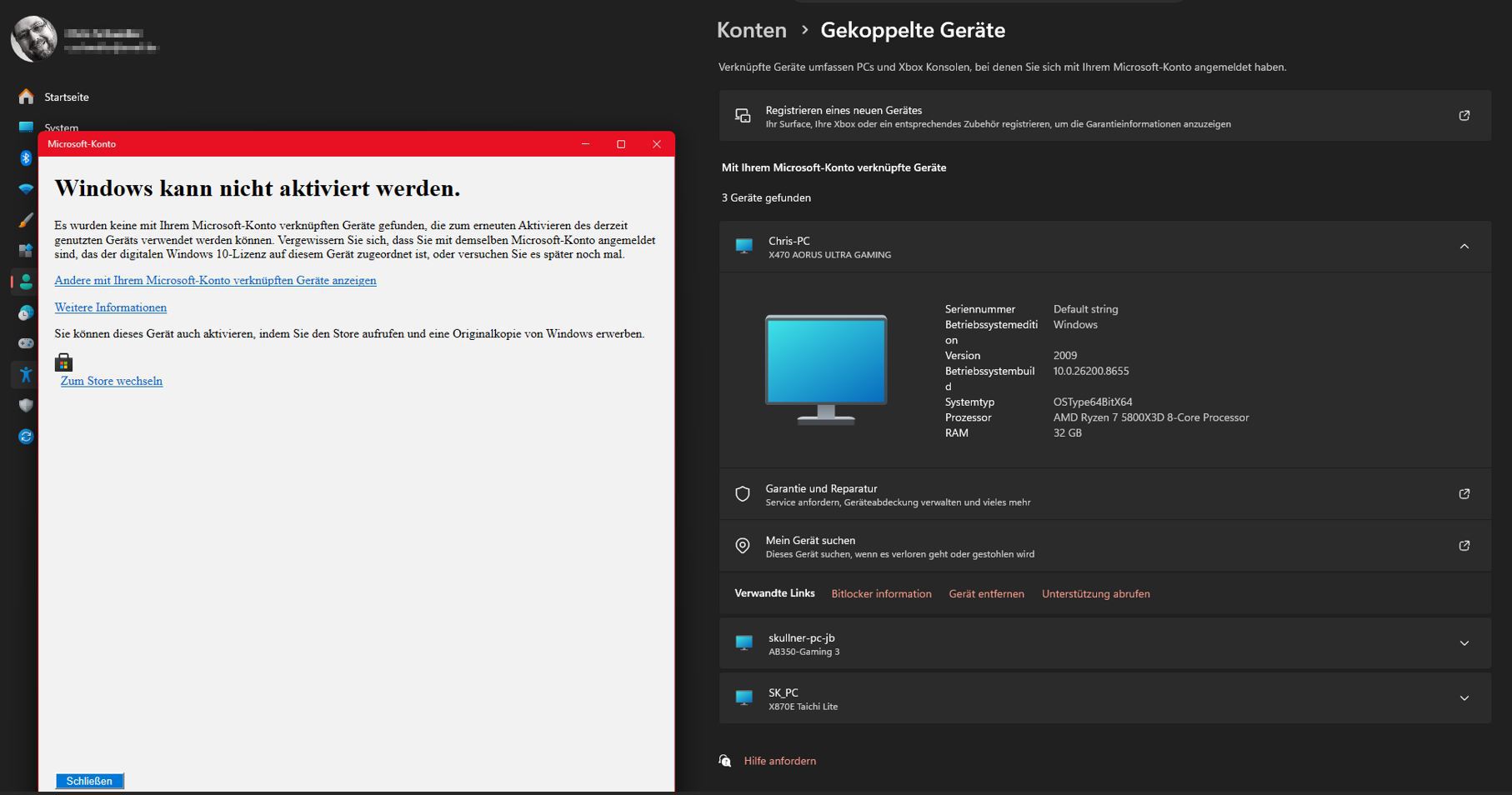
Task: Select the Konten person icon
Action: coord(26,282)
